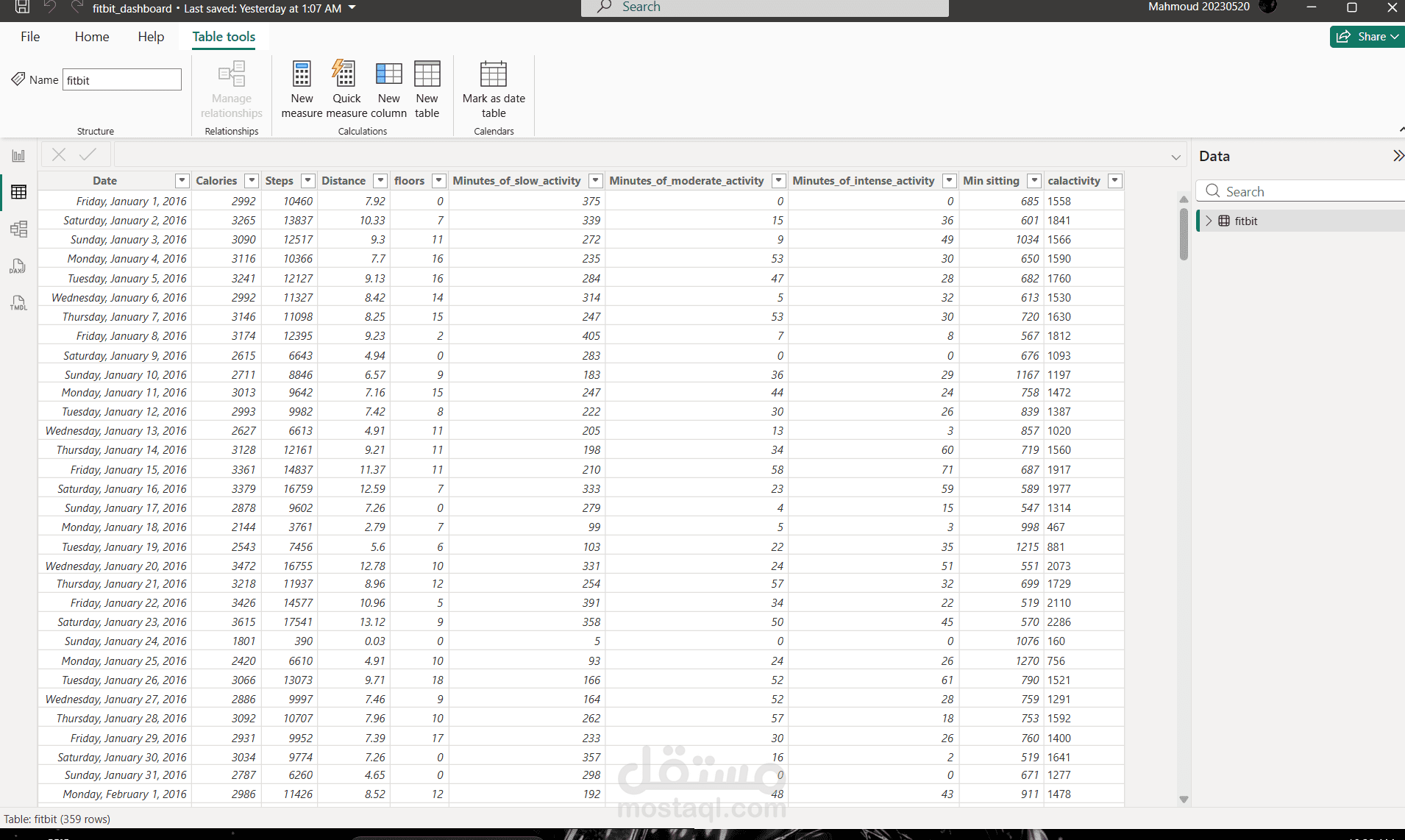Image resolution: width=1405 pixels, height=840 pixels.
Task: Open Minutes_of_slow_activity filter dropdown
Action: 596,181
